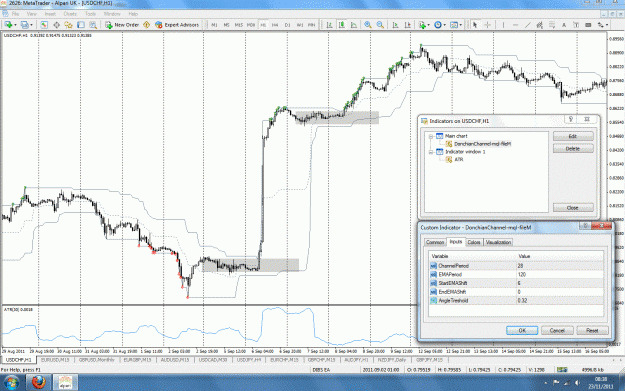625x391 pixels.
Task: Open the File menu
Action: tap(15, 14)
